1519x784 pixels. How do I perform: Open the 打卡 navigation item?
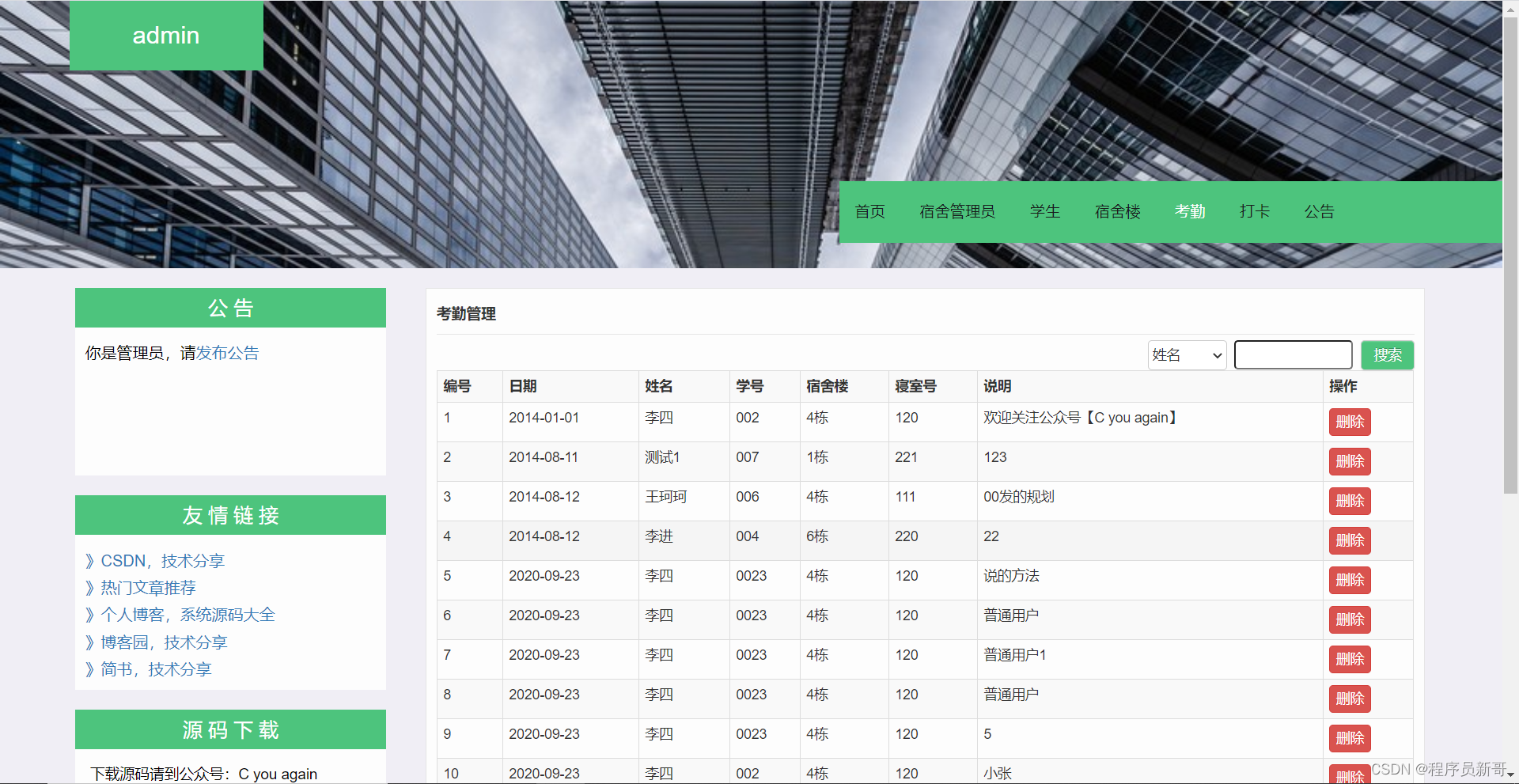(x=1255, y=211)
